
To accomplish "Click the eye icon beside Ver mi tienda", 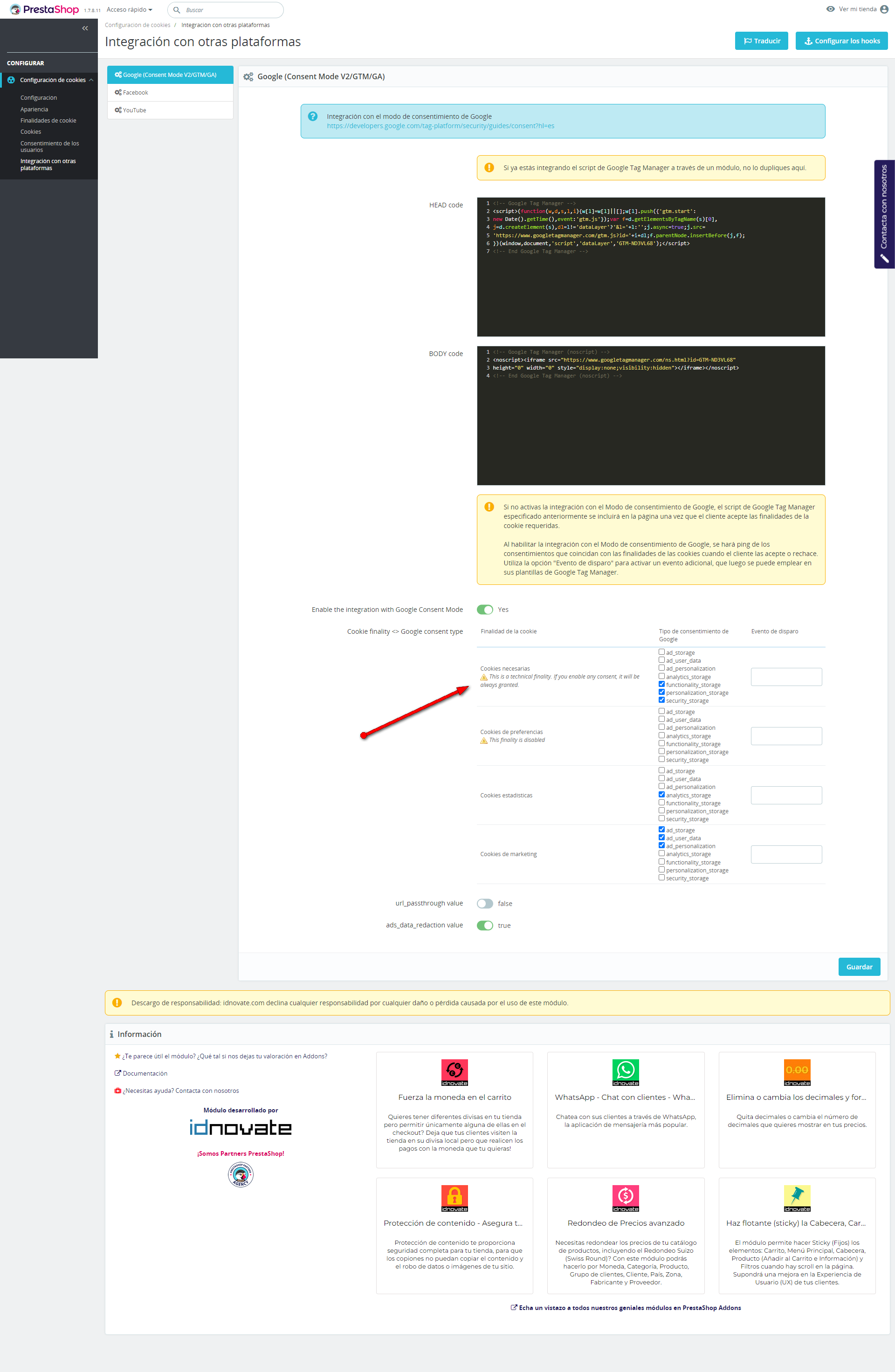I will point(830,9).
